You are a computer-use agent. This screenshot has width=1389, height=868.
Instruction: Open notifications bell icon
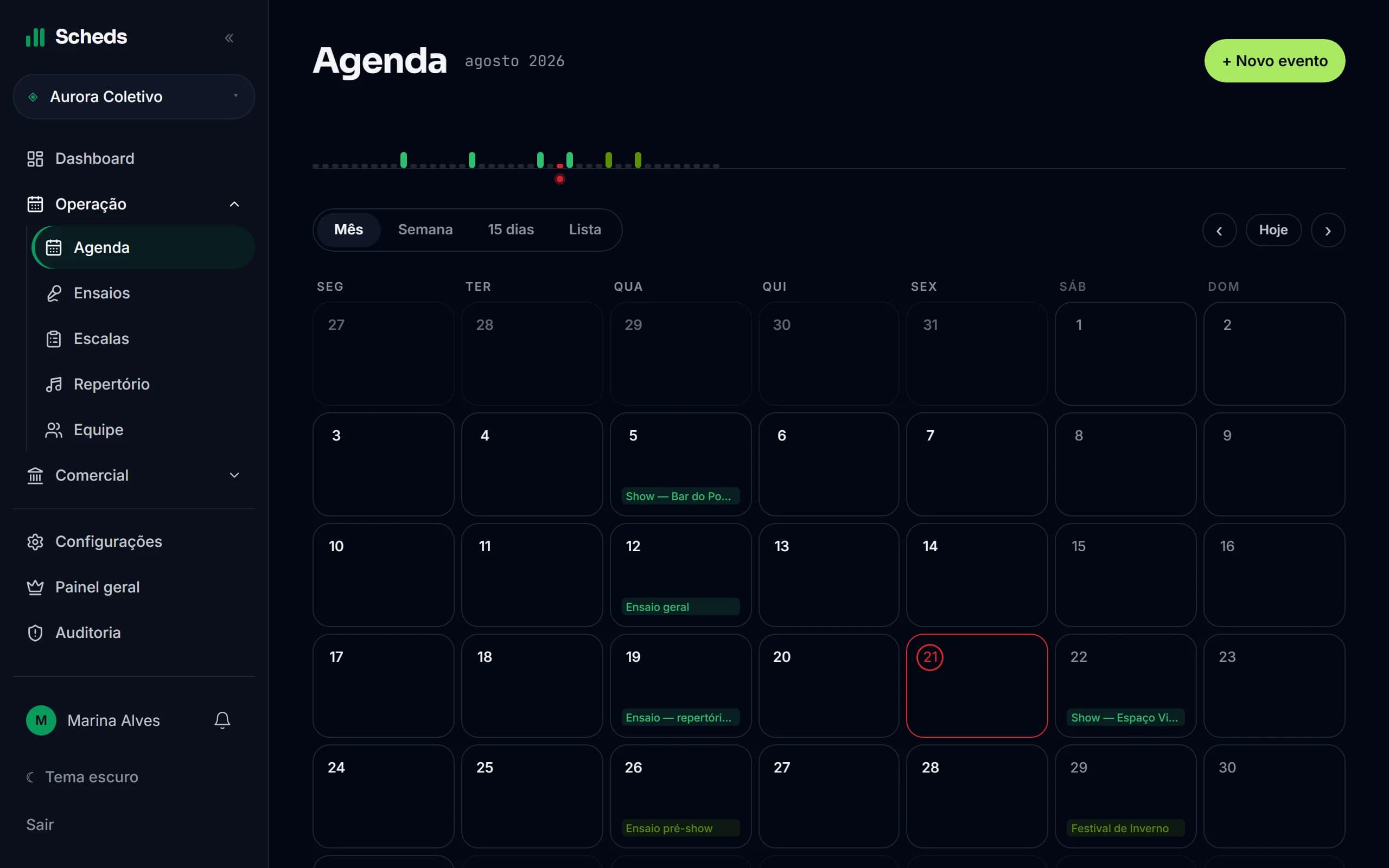pyautogui.click(x=222, y=720)
